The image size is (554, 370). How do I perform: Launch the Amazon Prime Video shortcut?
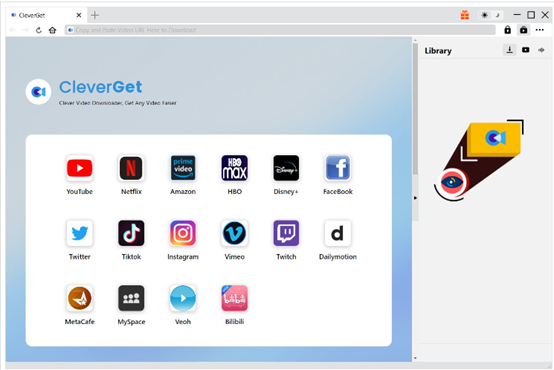183,168
